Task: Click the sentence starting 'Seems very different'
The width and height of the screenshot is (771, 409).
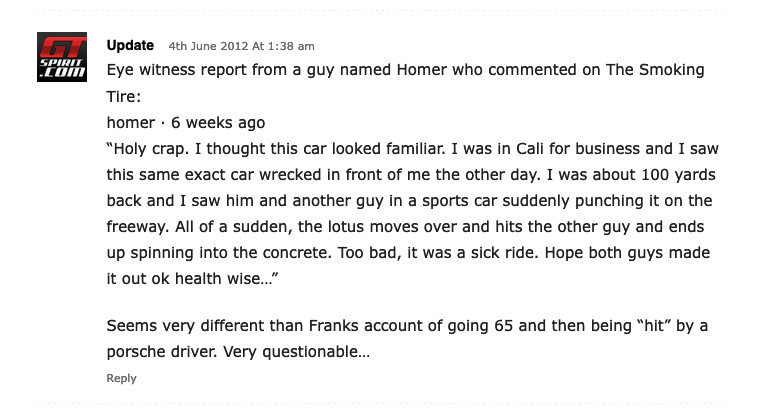Action: pyautogui.click(x=407, y=339)
